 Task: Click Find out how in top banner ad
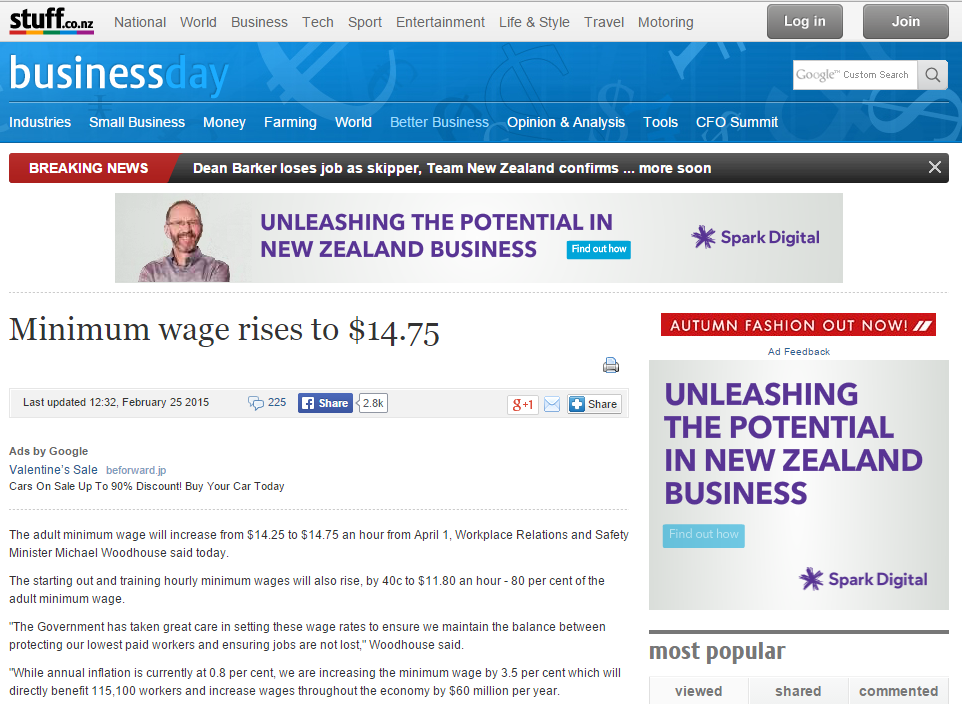pyautogui.click(x=599, y=249)
